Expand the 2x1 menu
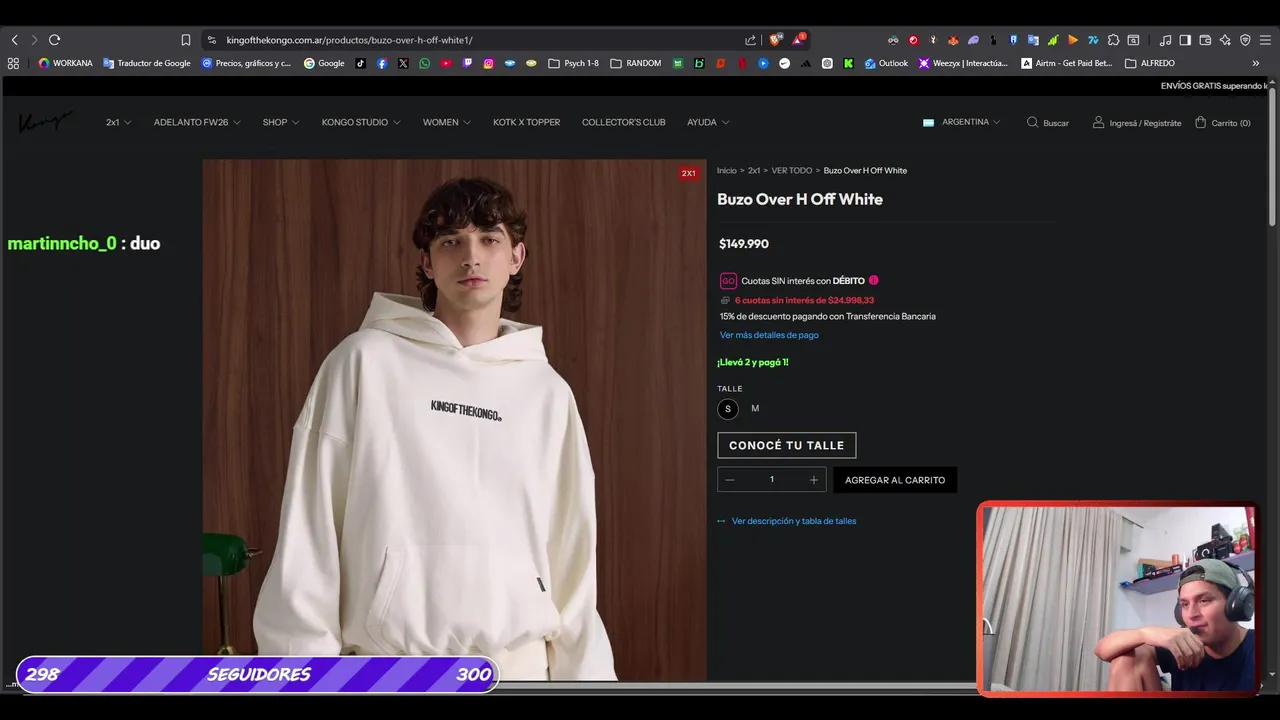This screenshot has height=720, width=1280. coord(118,122)
